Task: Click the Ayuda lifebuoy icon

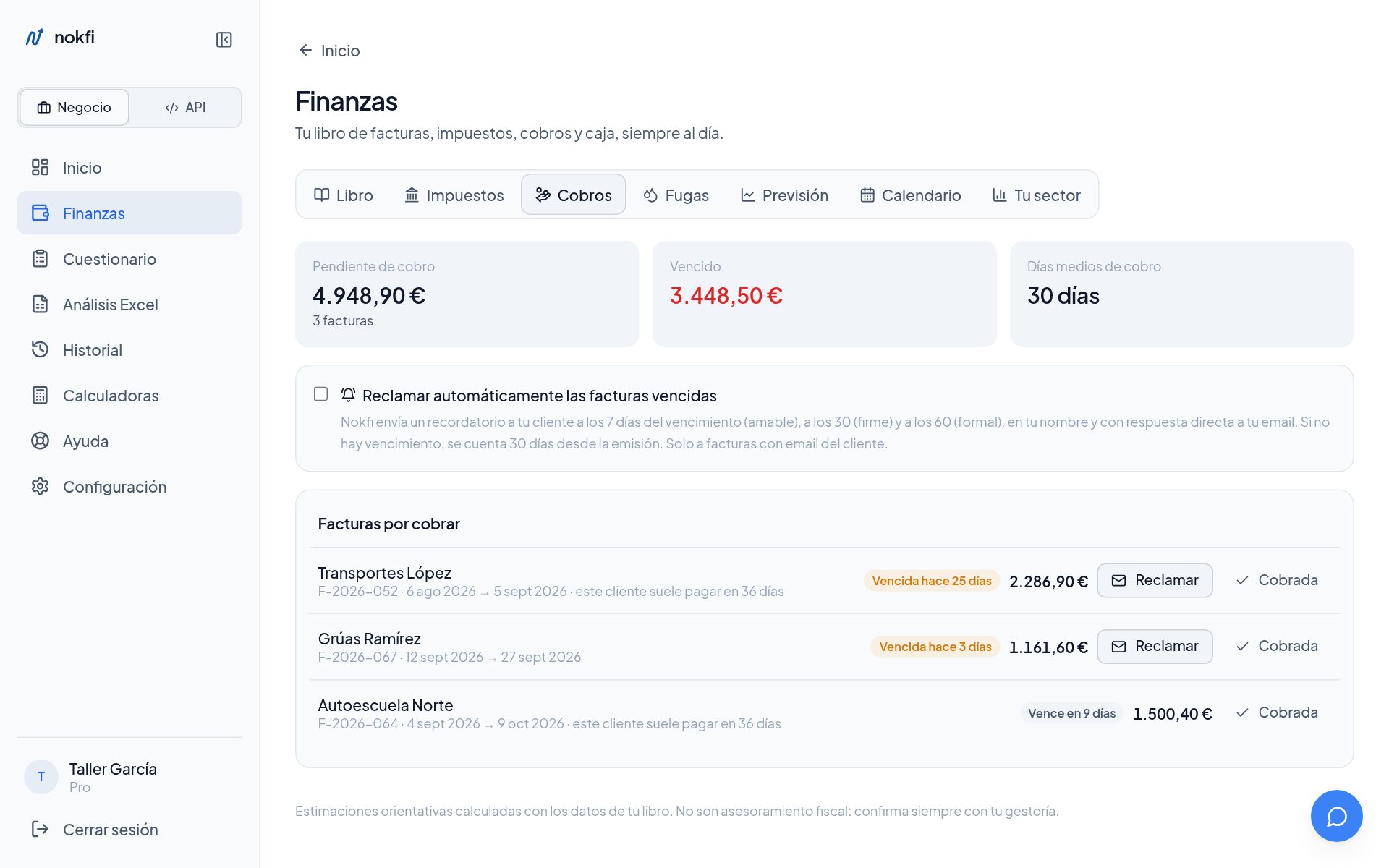Action: tap(40, 441)
